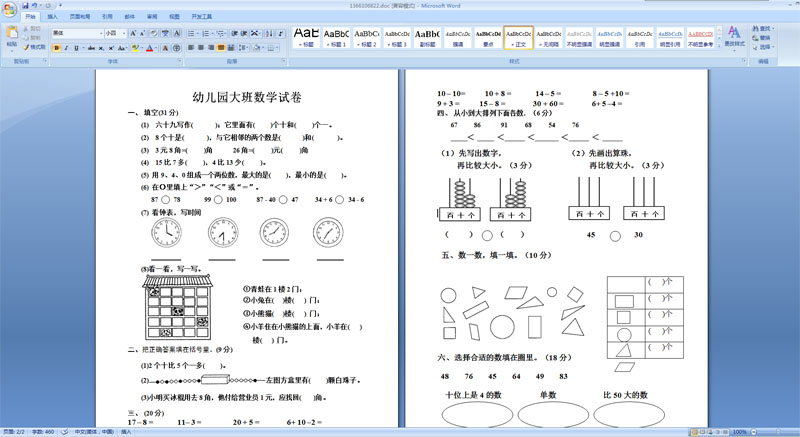800x437 pixels.
Task: Show or hide paragraph marks
Action: pyautogui.click(x=280, y=33)
